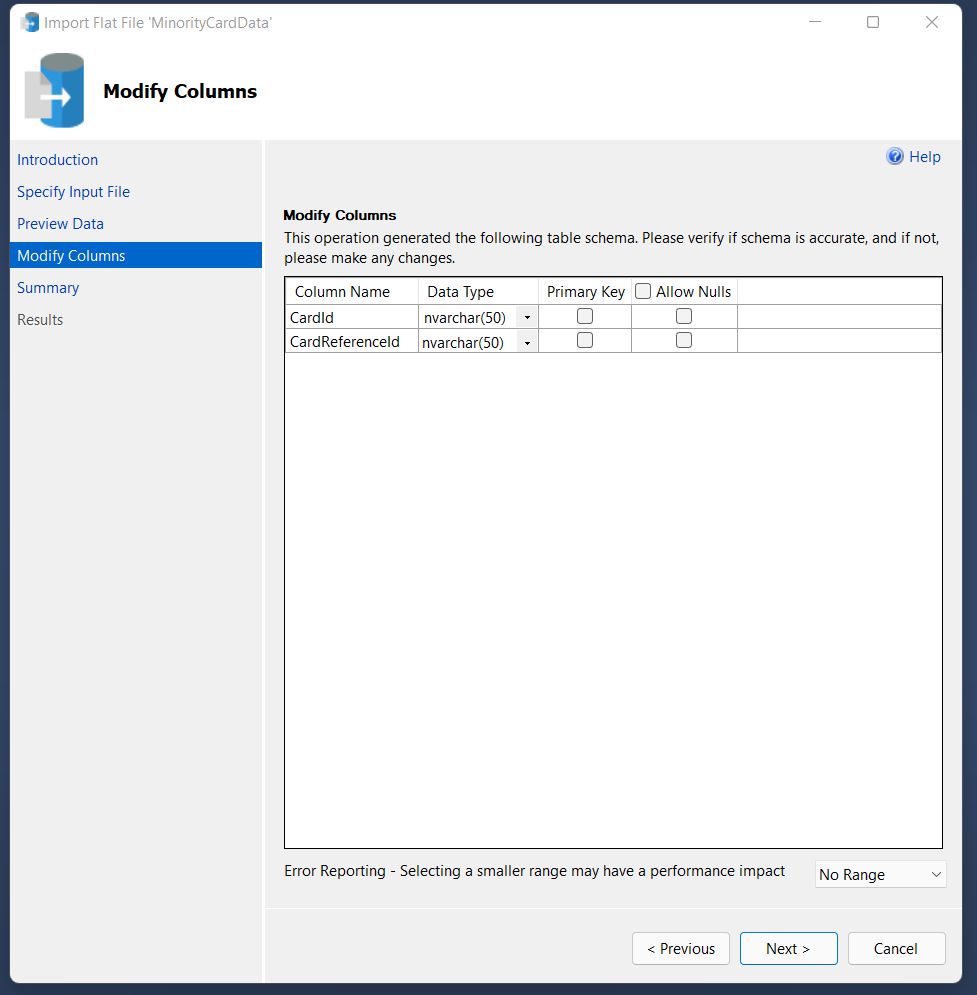Go to the Preview Data step
This screenshot has height=995, width=977.
click(x=60, y=224)
